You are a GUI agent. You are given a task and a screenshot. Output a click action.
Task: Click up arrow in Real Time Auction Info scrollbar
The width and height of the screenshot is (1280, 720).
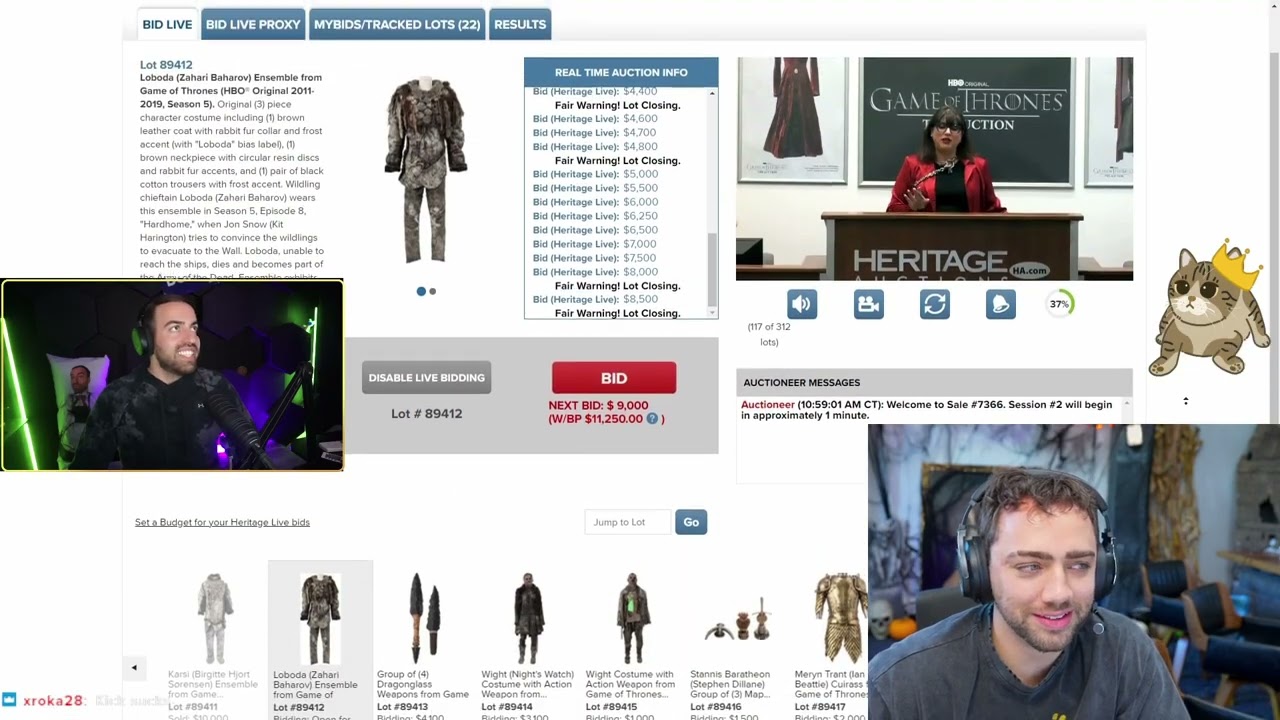pos(712,93)
